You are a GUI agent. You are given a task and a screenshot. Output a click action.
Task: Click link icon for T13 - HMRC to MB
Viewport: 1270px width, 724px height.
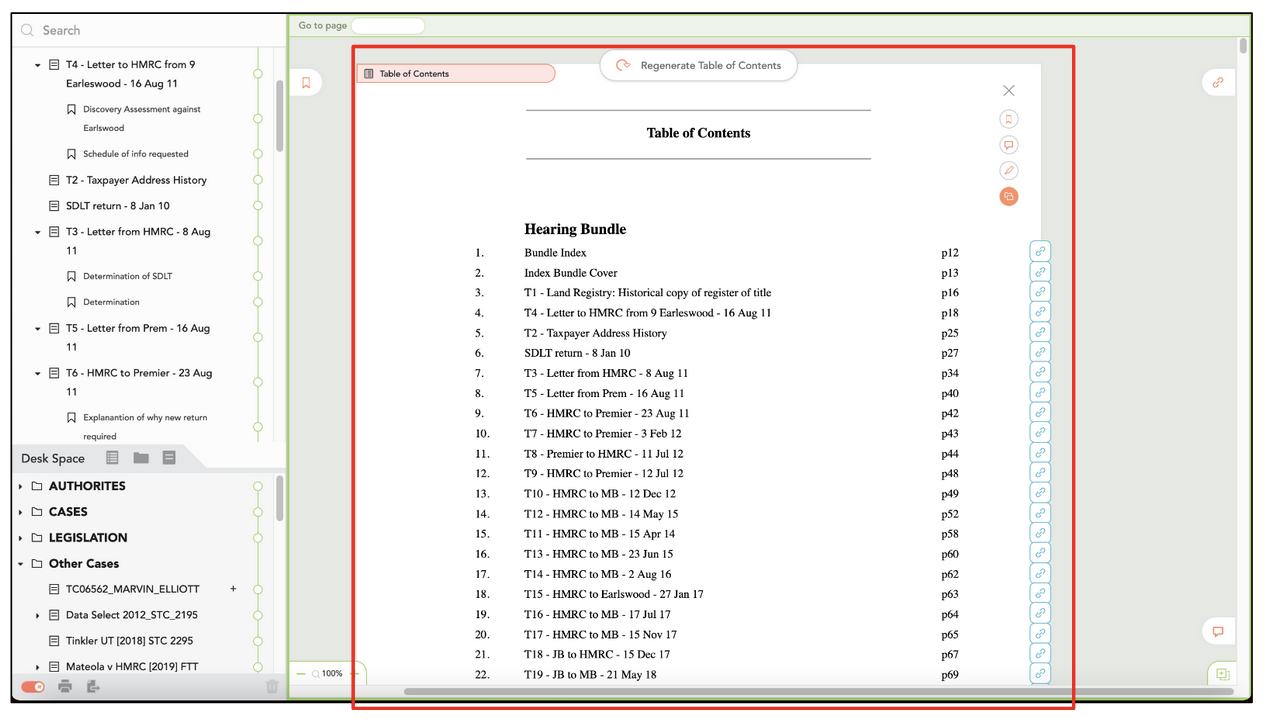[1040, 553]
